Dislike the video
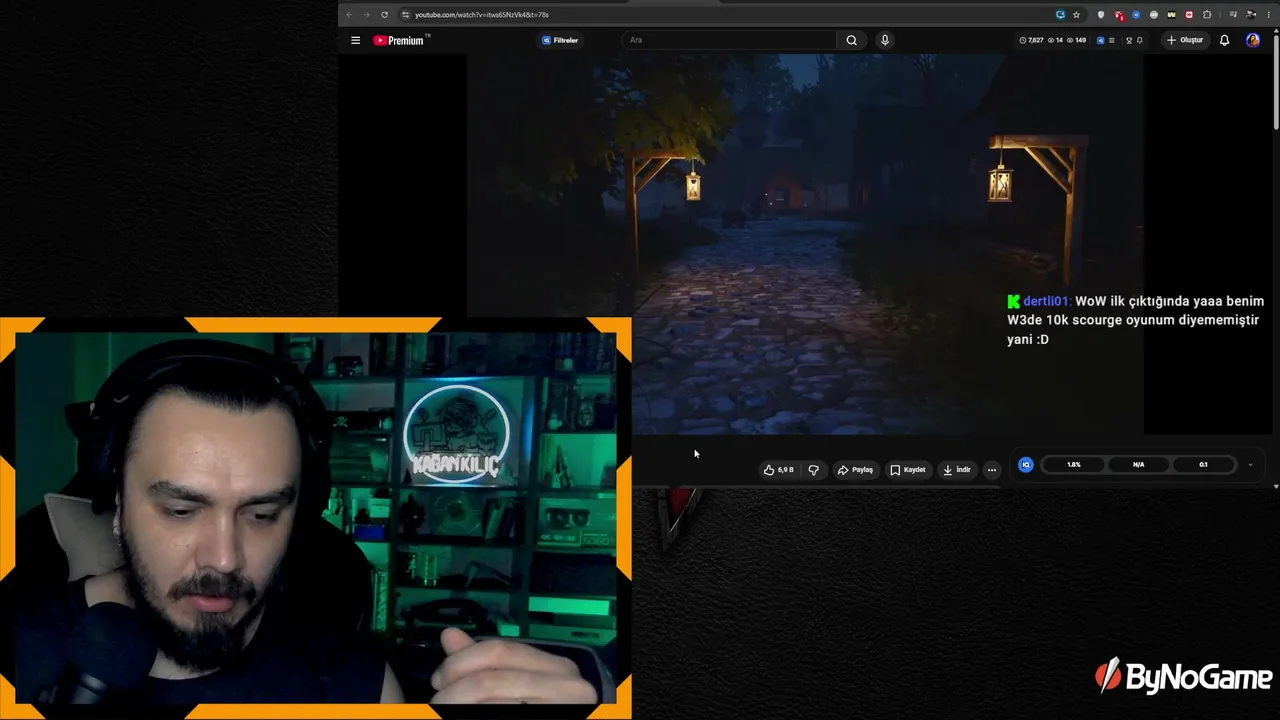The height and width of the screenshot is (720, 1280). coord(813,470)
